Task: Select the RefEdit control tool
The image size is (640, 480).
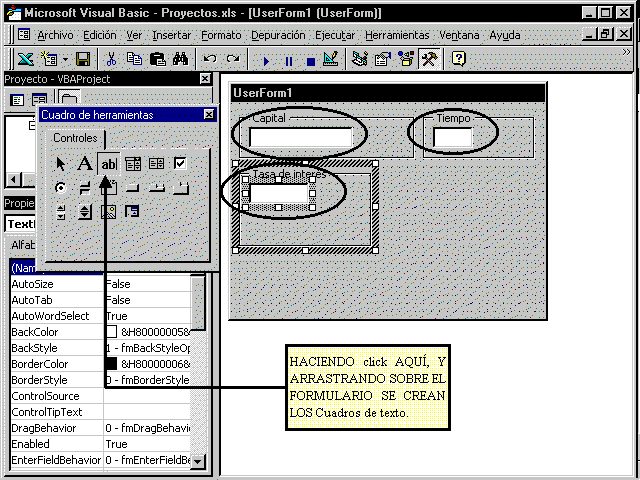Action: [x=132, y=212]
